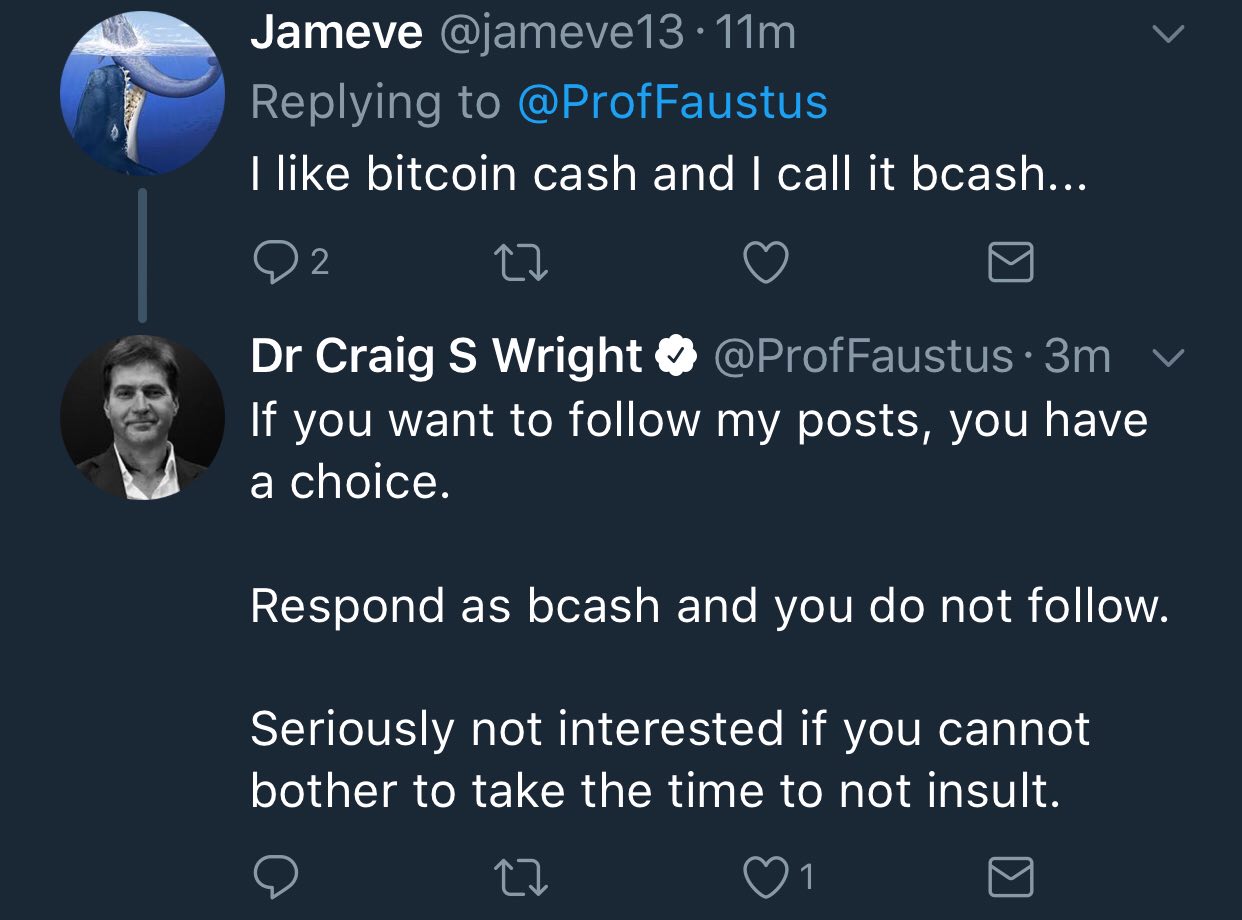Follow the @ProfFaustus mention link
Image resolution: width=1242 pixels, height=920 pixels.
pos(673,102)
